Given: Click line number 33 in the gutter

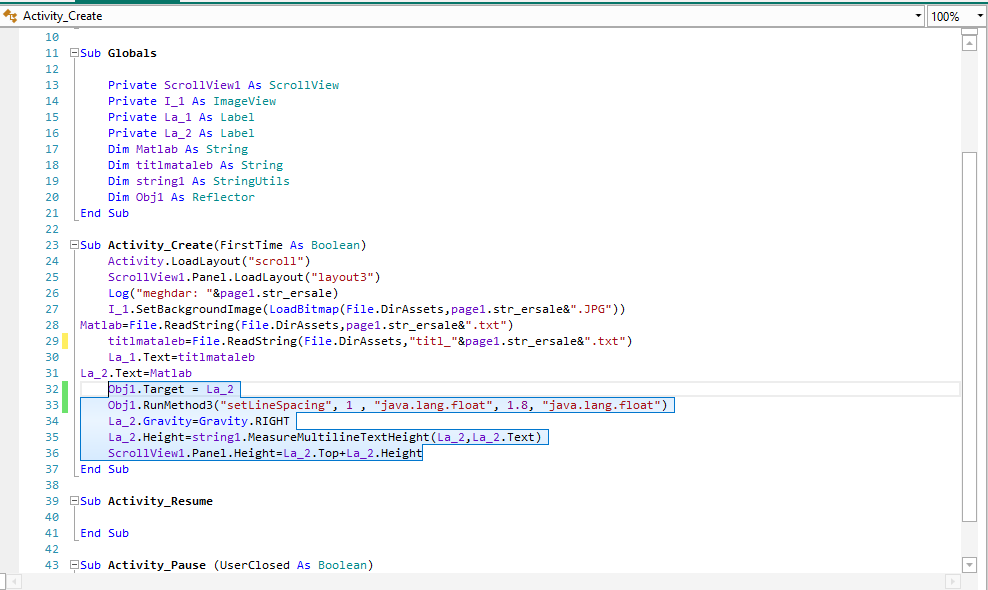Looking at the screenshot, I should [52, 405].
